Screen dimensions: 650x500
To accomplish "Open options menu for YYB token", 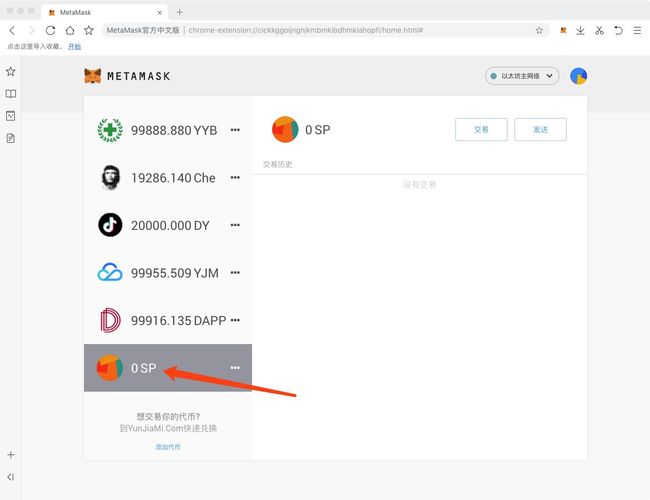I will click(235, 130).
